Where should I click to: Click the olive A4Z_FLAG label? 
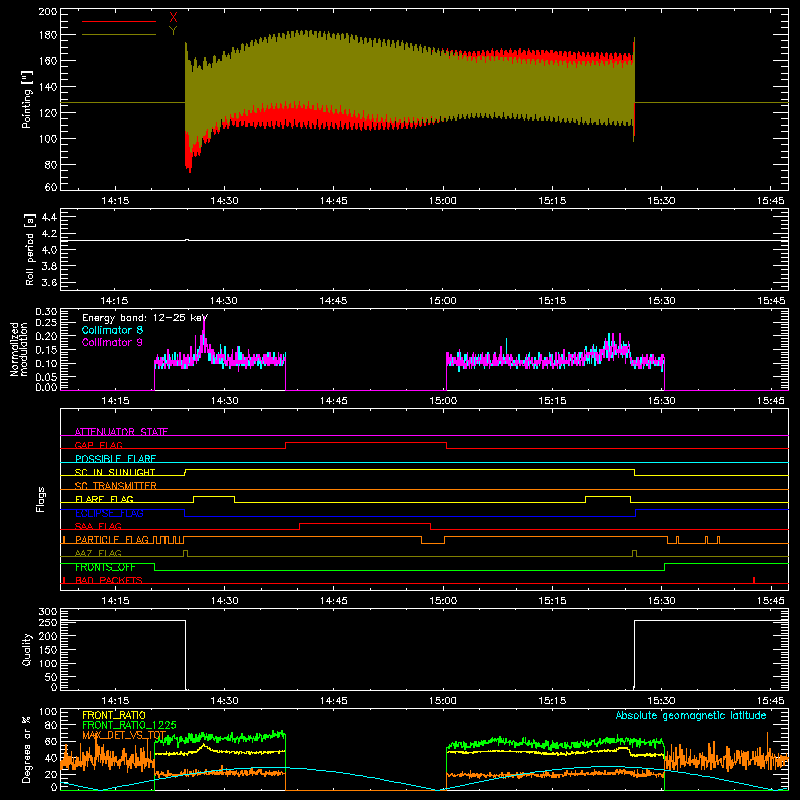pos(98,553)
